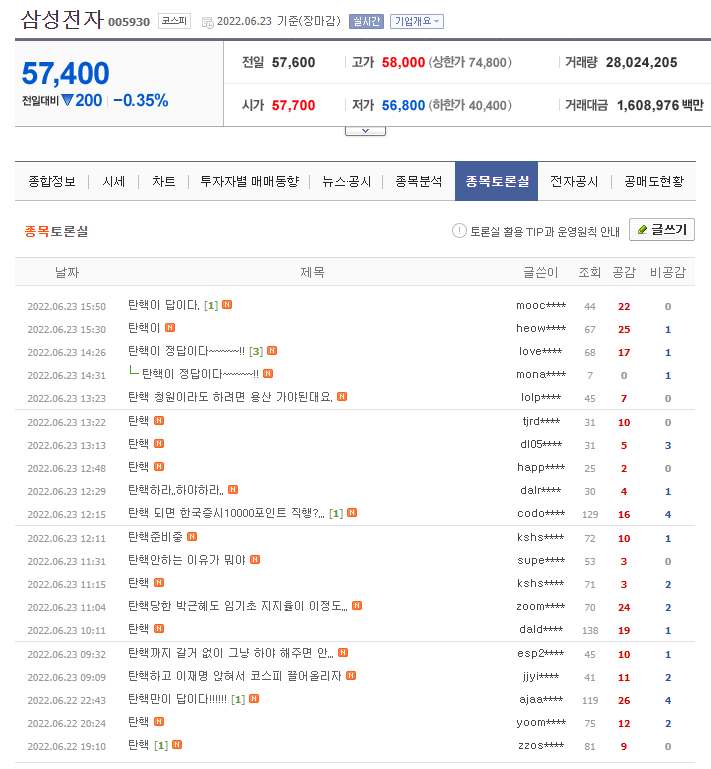Click the info icon beside 토론실 활용 TIP
The height and width of the screenshot is (769, 711).
[x=459, y=231]
